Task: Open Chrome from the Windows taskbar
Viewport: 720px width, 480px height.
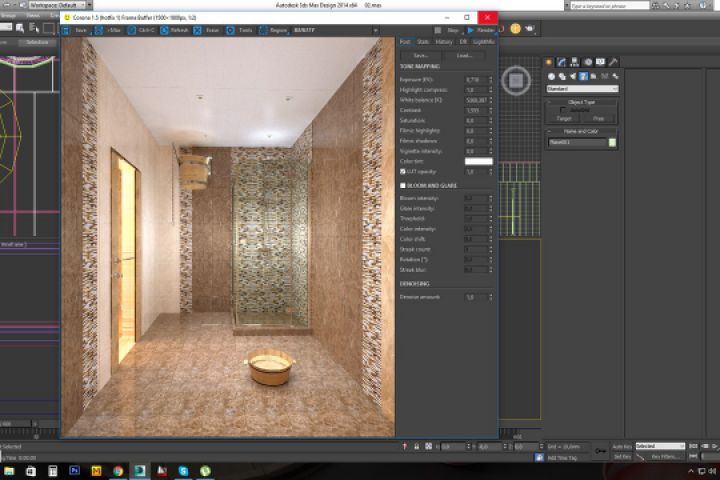Action: pos(118,471)
